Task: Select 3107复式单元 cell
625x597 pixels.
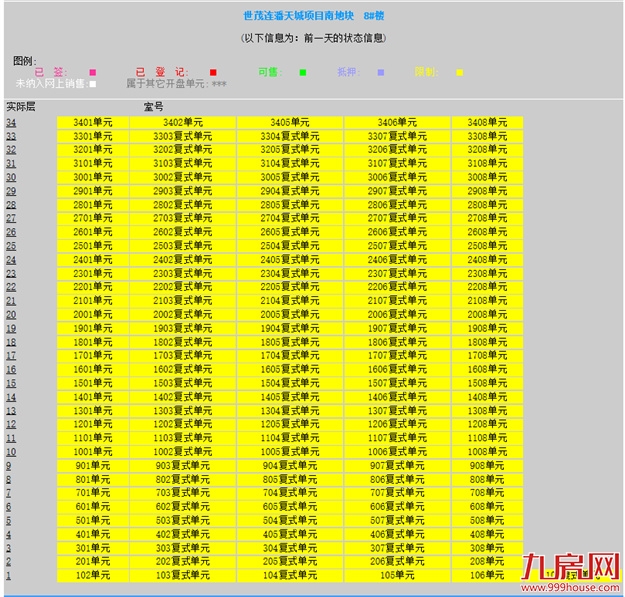Action: (397, 164)
